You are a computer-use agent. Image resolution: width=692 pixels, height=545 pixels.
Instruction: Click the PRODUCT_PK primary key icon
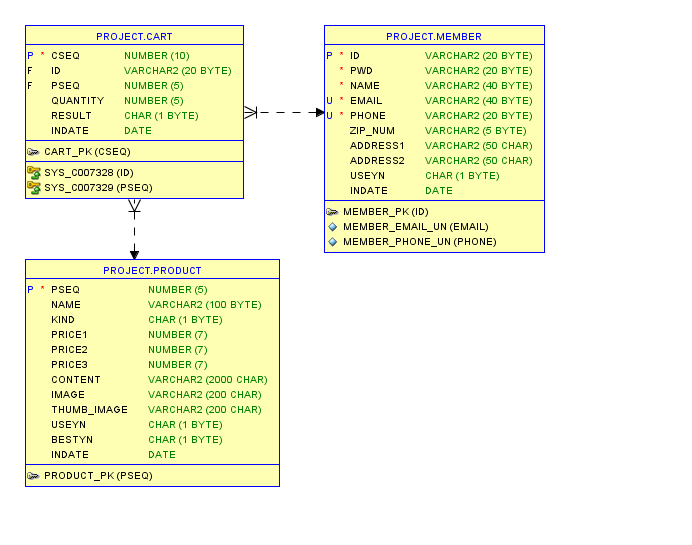point(33,476)
